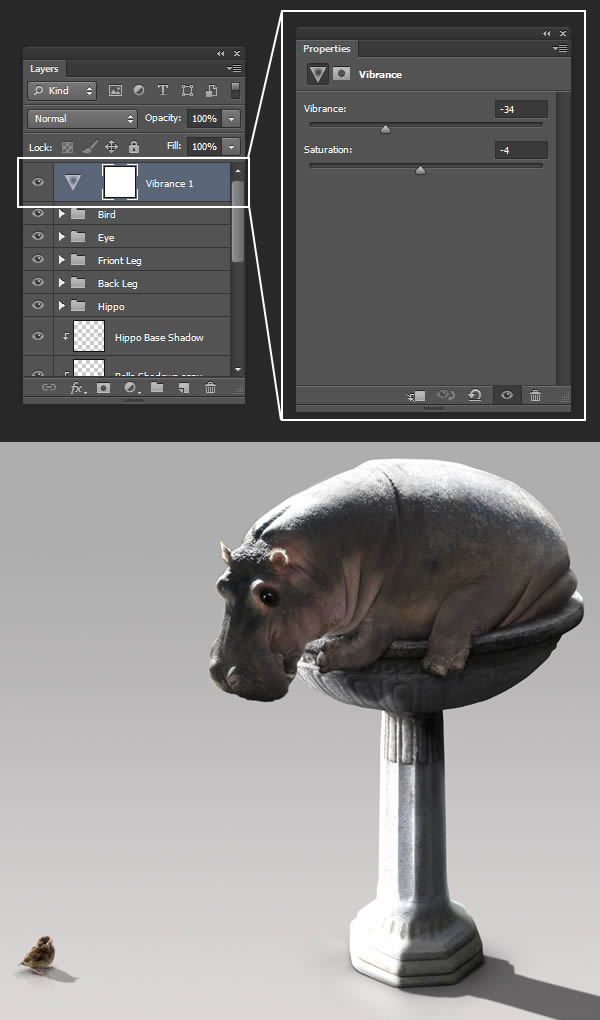Expand the Front Leg group
This screenshot has height=1020, width=600.
(62, 260)
